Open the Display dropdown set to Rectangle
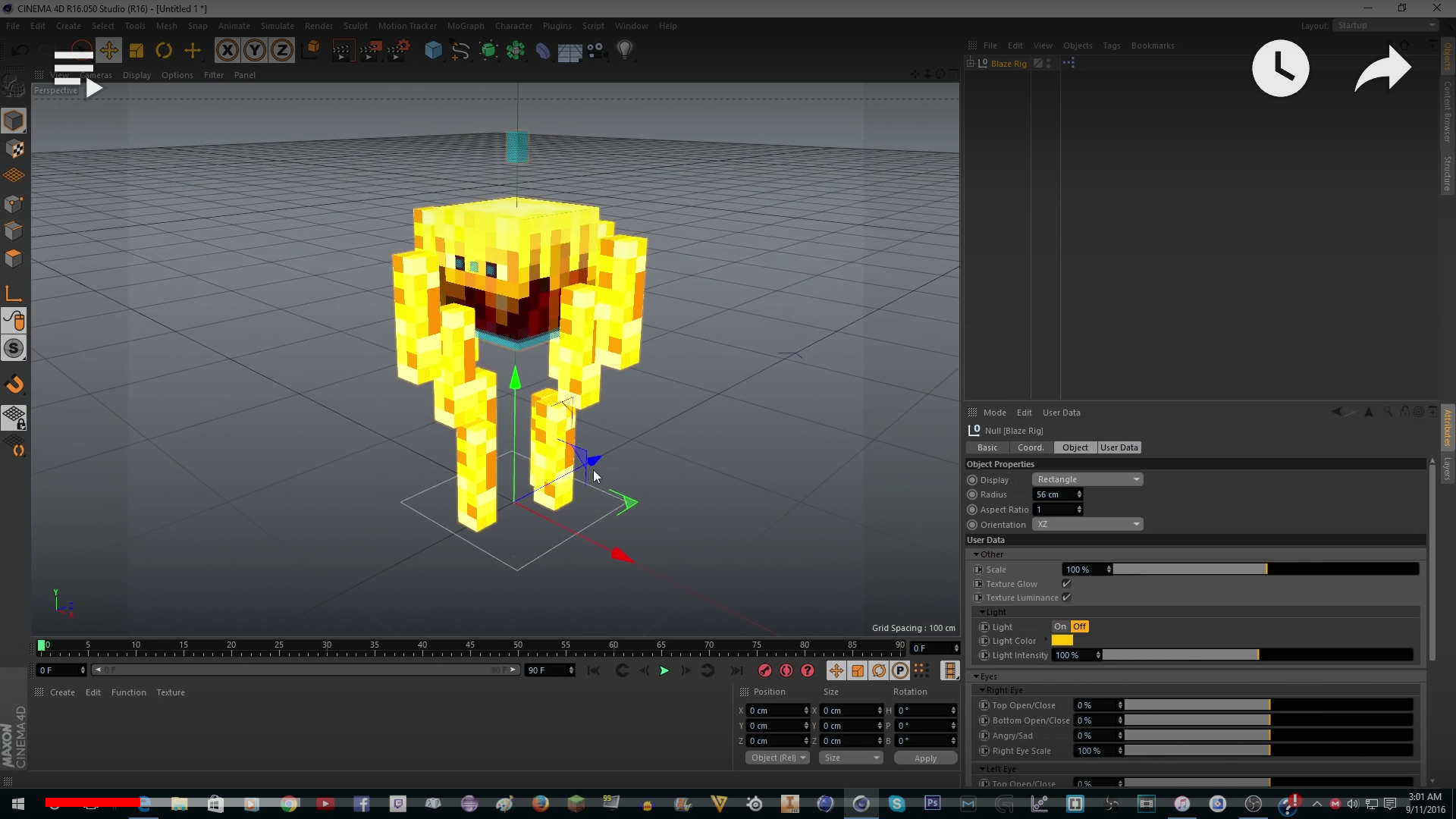Viewport: 1456px width, 819px height. coord(1087,479)
